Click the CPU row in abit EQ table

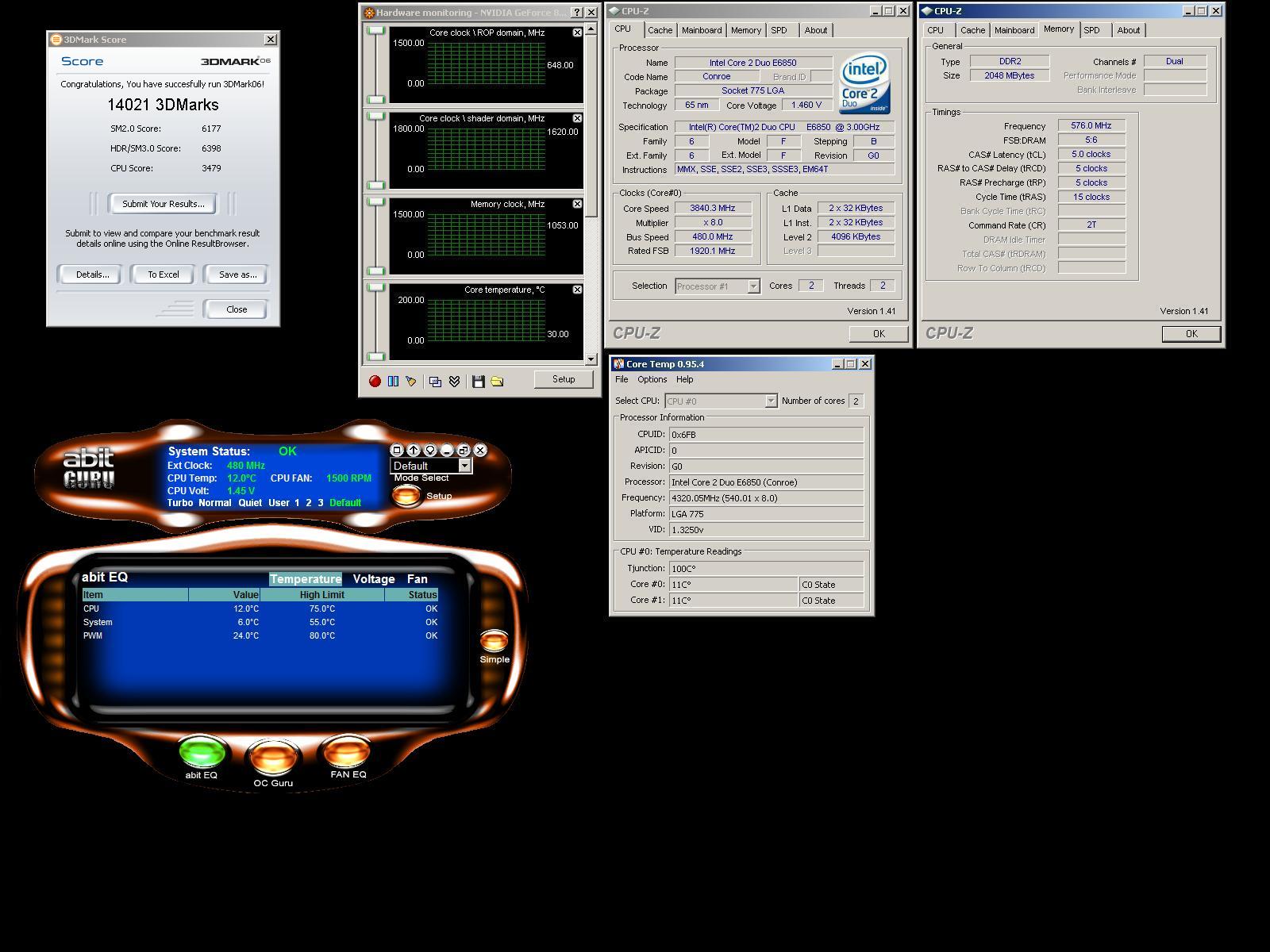[260, 609]
